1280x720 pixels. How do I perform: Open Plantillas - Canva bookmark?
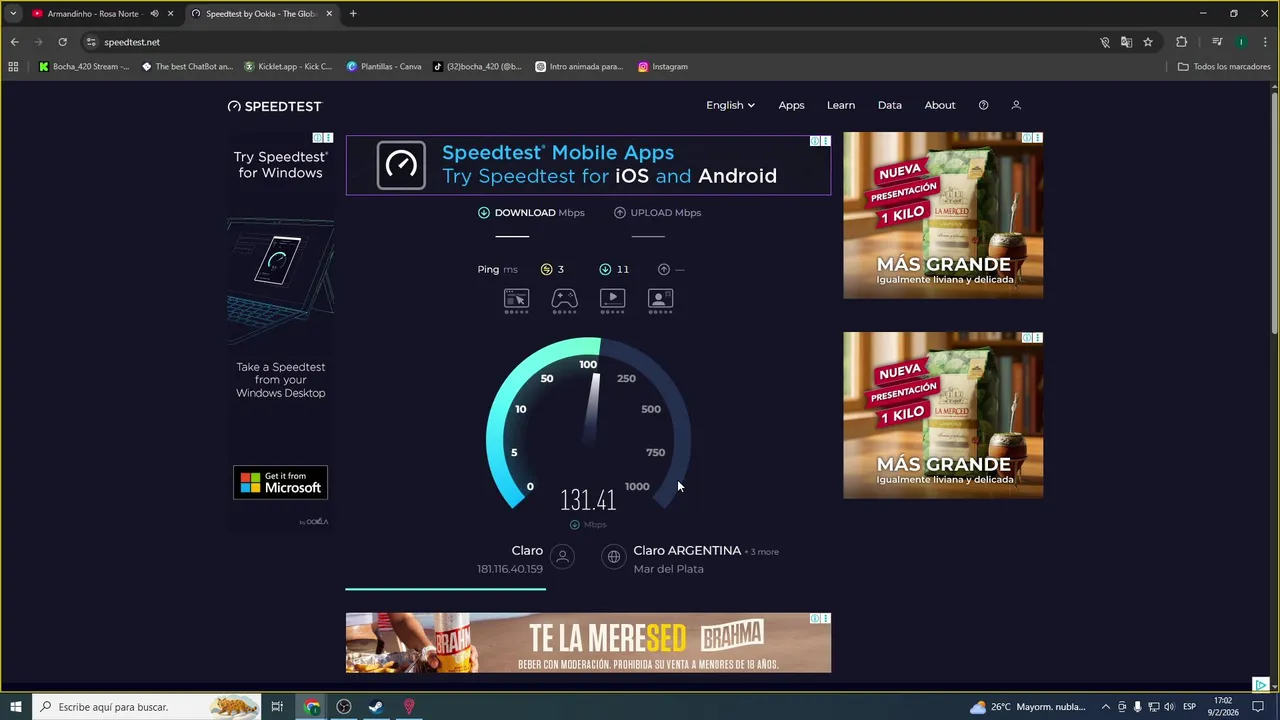tap(384, 67)
